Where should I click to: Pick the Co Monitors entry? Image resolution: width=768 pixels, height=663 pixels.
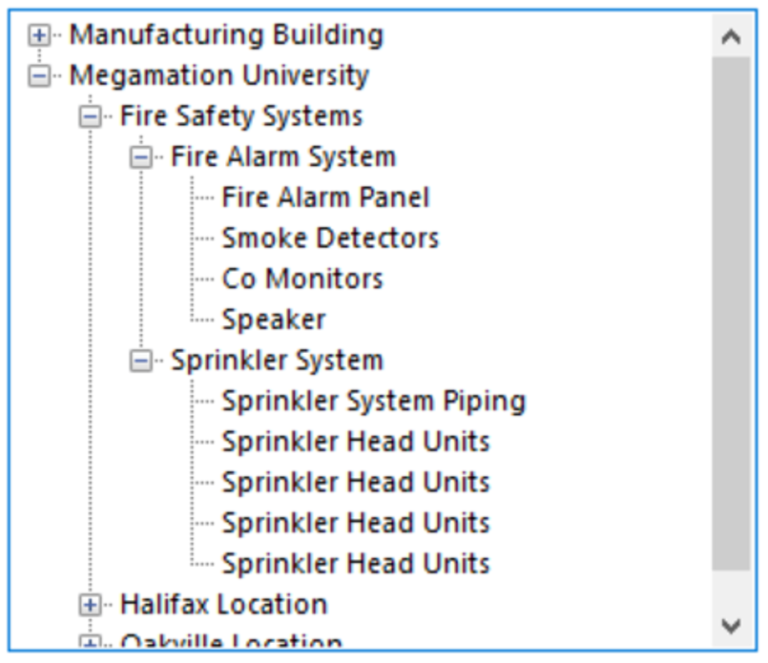(x=302, y=279)
